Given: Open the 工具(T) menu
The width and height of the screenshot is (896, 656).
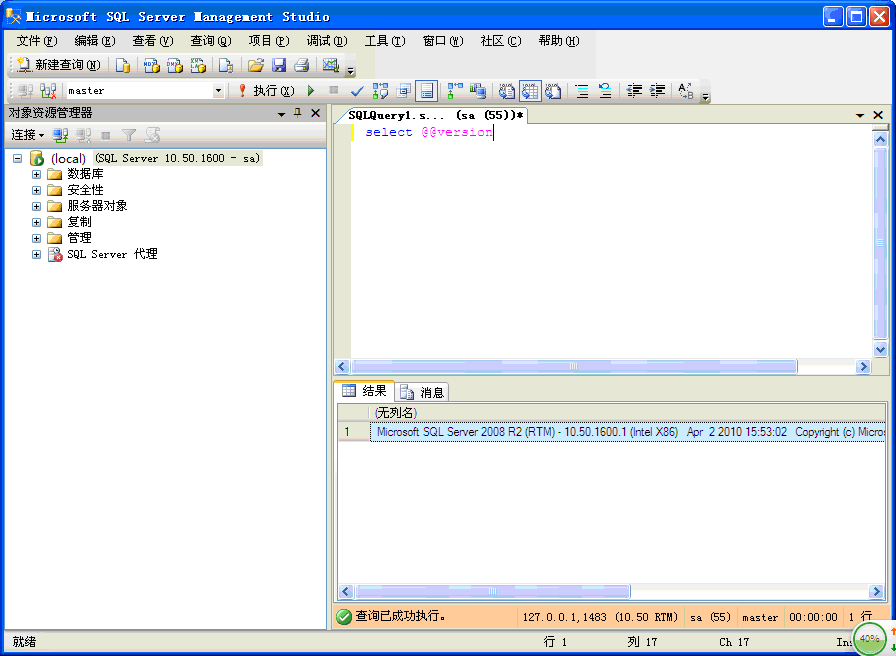Looking at the screenshot, I should click(387, 41).
